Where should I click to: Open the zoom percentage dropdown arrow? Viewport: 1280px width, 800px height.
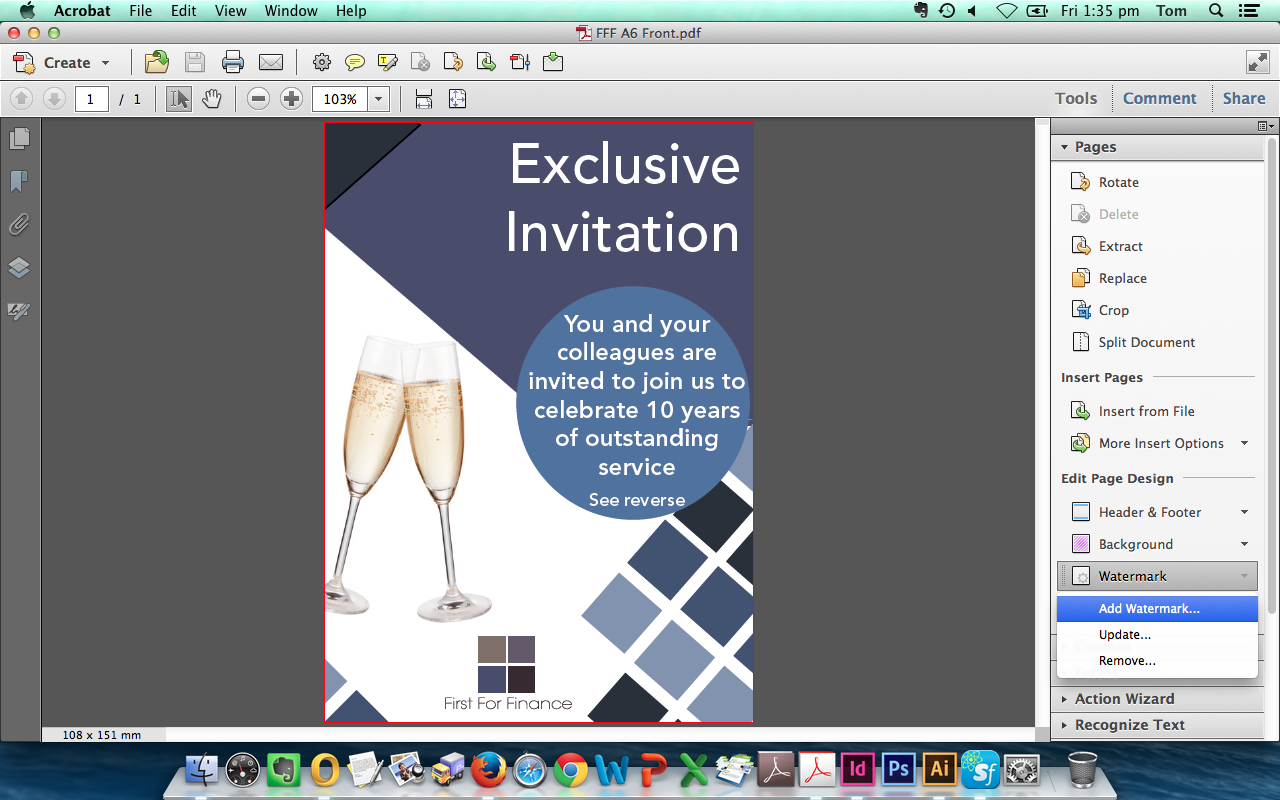click(x=379, y=99)
